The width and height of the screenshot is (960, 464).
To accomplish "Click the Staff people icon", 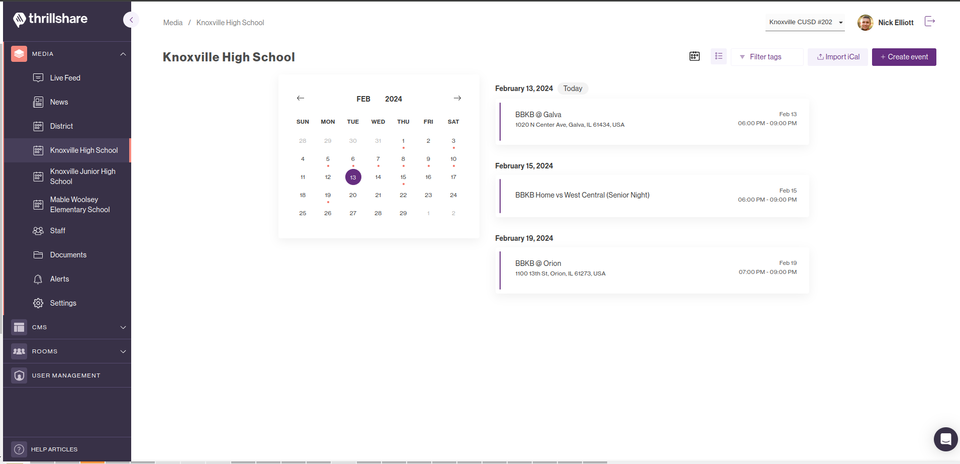I will pos(38,231).
